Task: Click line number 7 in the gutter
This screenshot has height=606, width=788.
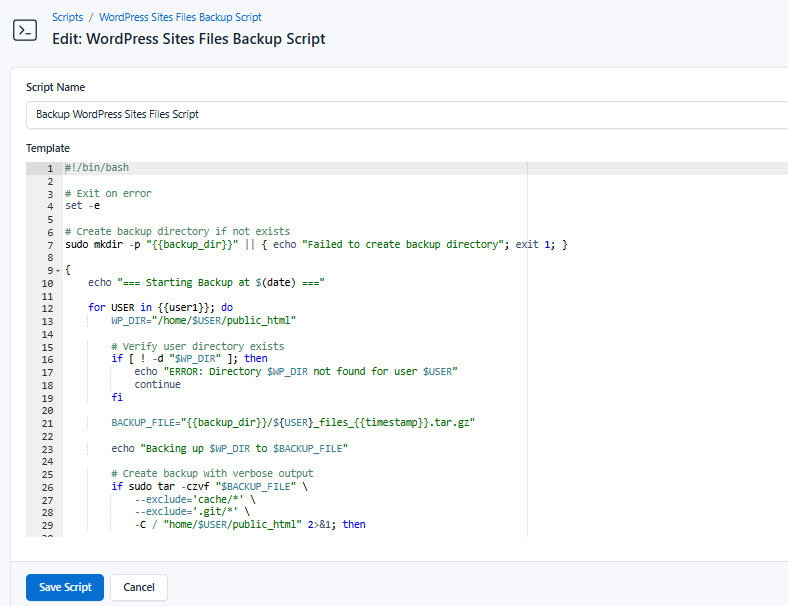Action: coord(50,245)
